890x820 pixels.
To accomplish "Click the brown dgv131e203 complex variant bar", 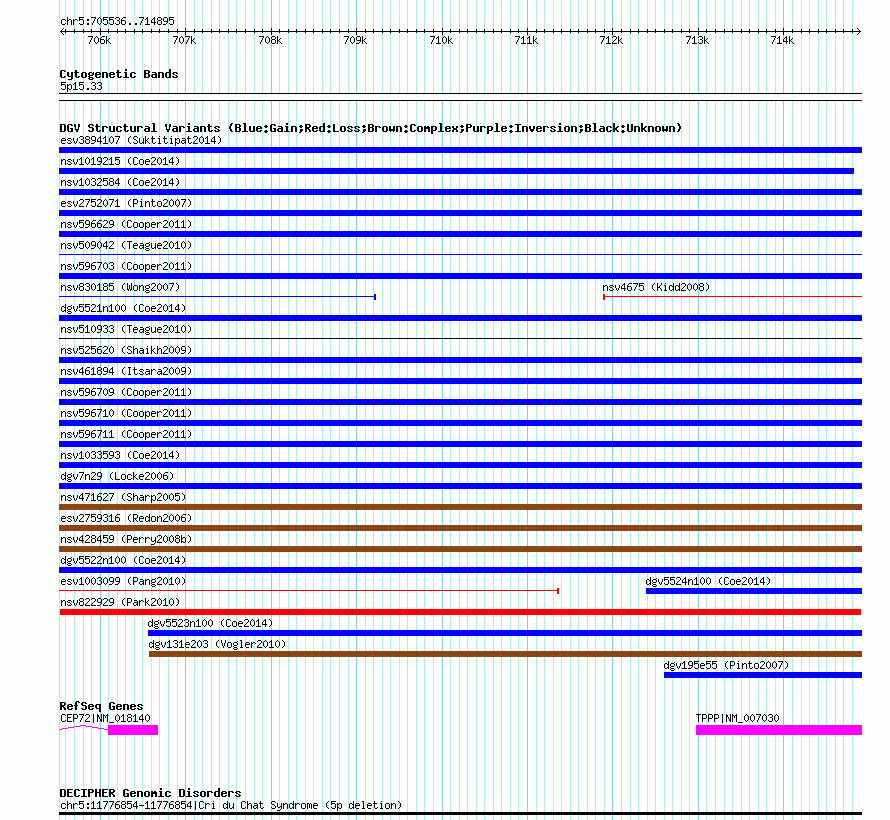I will pyautogui.click(x=505, y=654).
